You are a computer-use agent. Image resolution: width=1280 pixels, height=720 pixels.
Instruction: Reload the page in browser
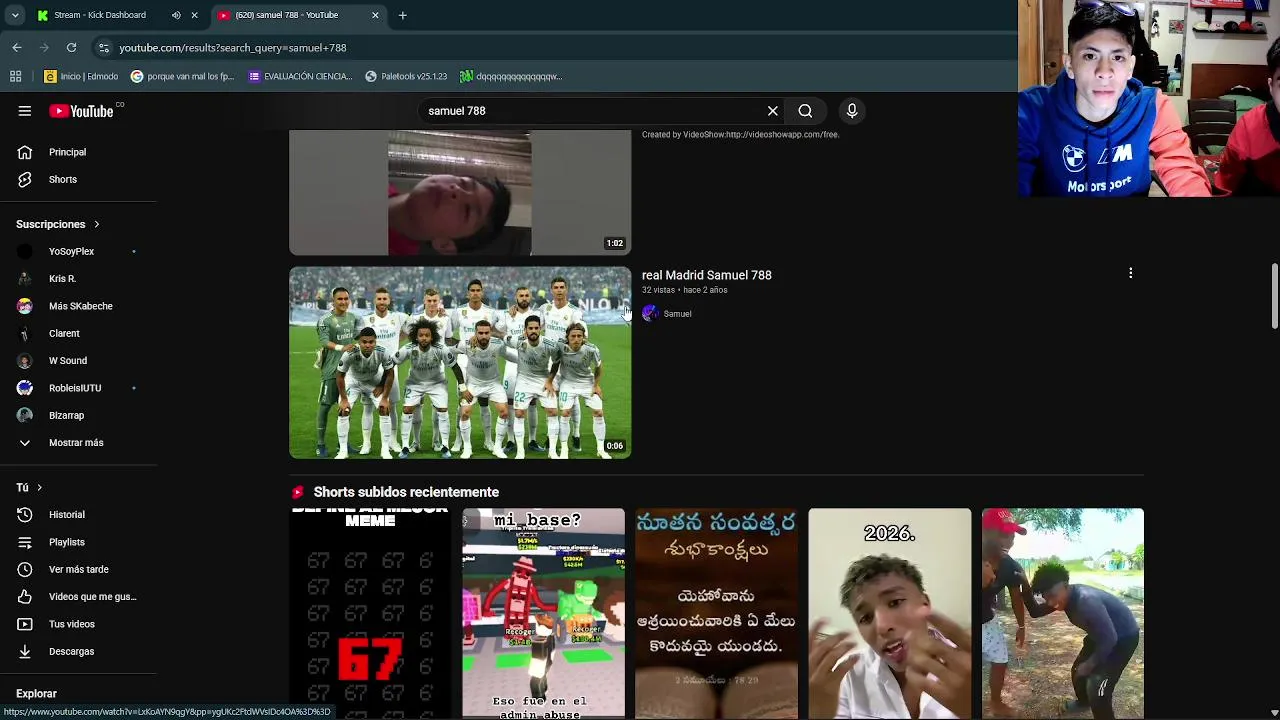71,47
